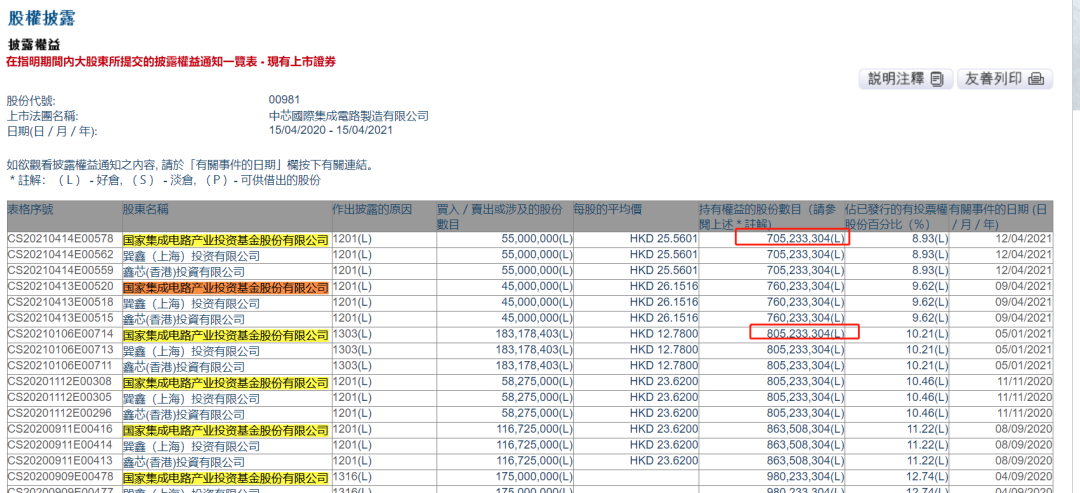This screenshot has height=493, width=1080.
Task: Select the 有關事件的日期 column header
Action: pyautogui.click(x=1001, y=216)
